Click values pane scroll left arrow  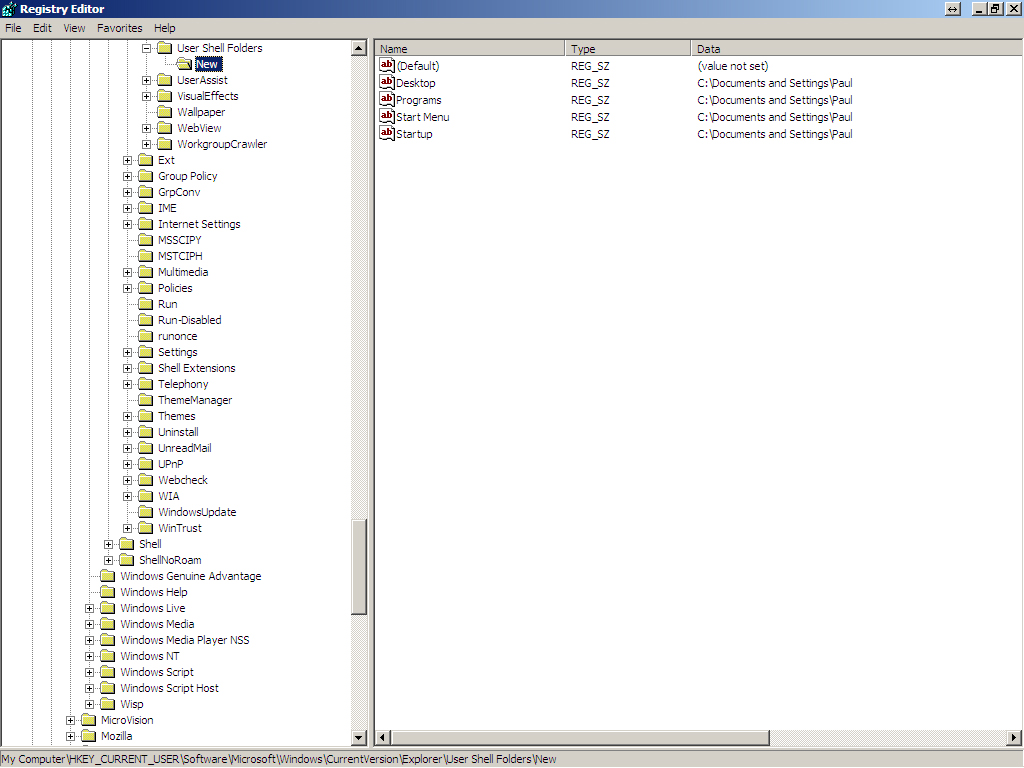[383, 737]
